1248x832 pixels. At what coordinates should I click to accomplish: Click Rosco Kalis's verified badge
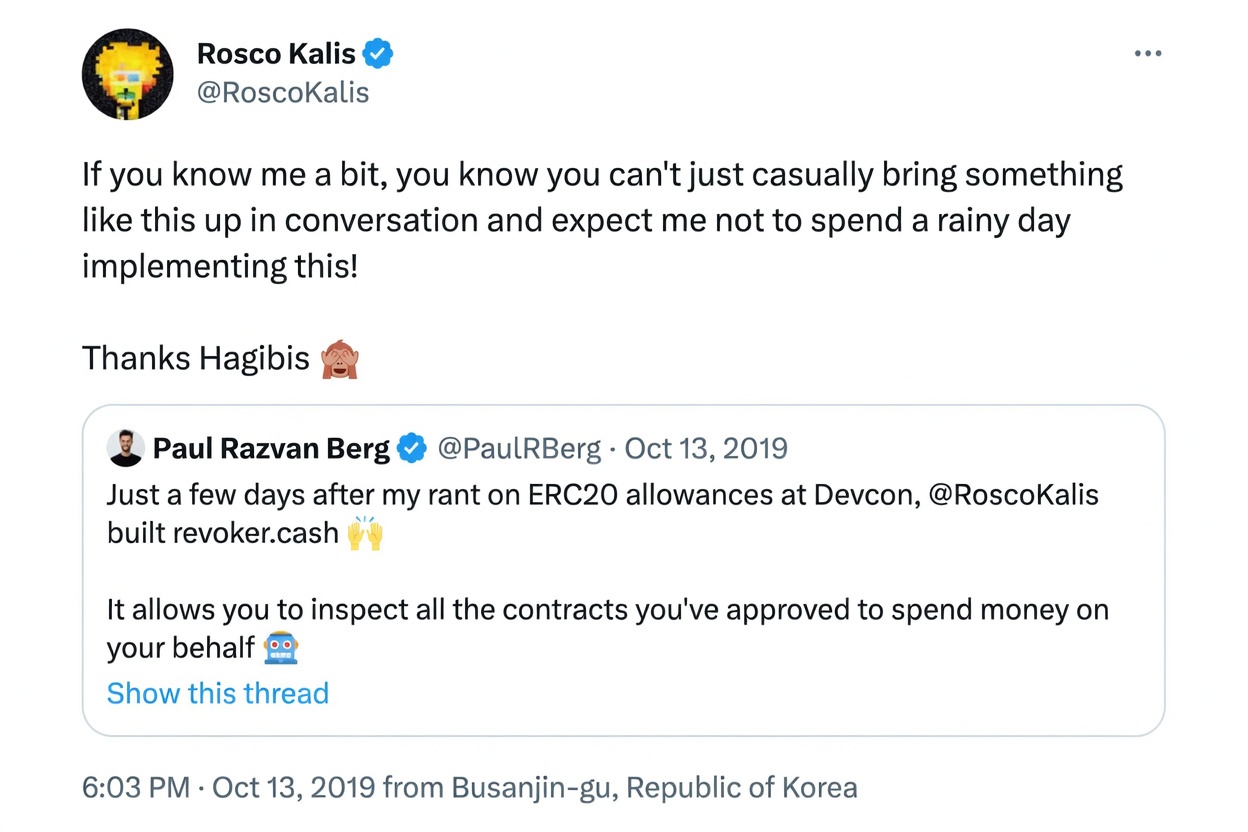(377, 53)
